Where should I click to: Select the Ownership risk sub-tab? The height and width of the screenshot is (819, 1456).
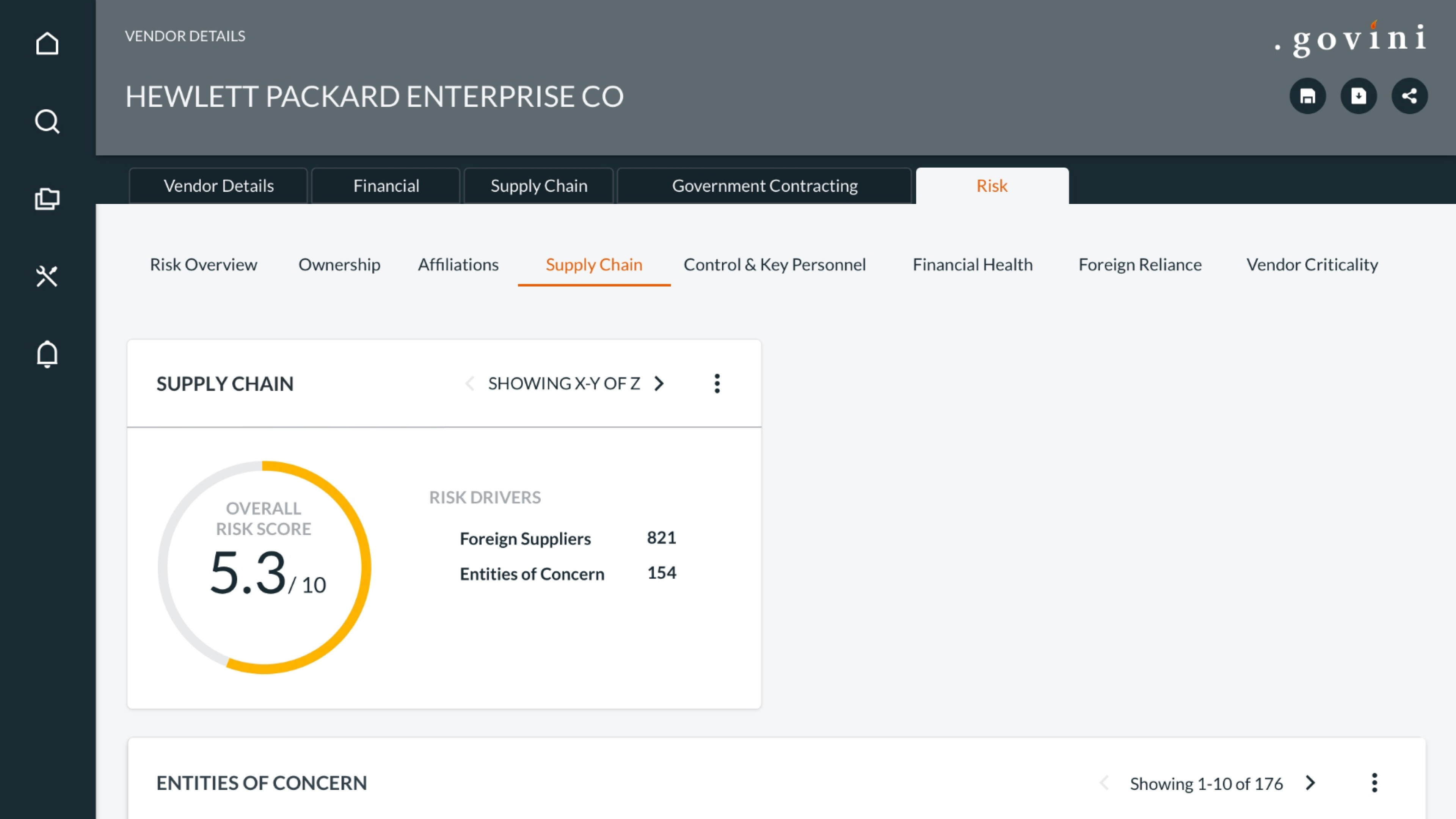coord(339,265)
